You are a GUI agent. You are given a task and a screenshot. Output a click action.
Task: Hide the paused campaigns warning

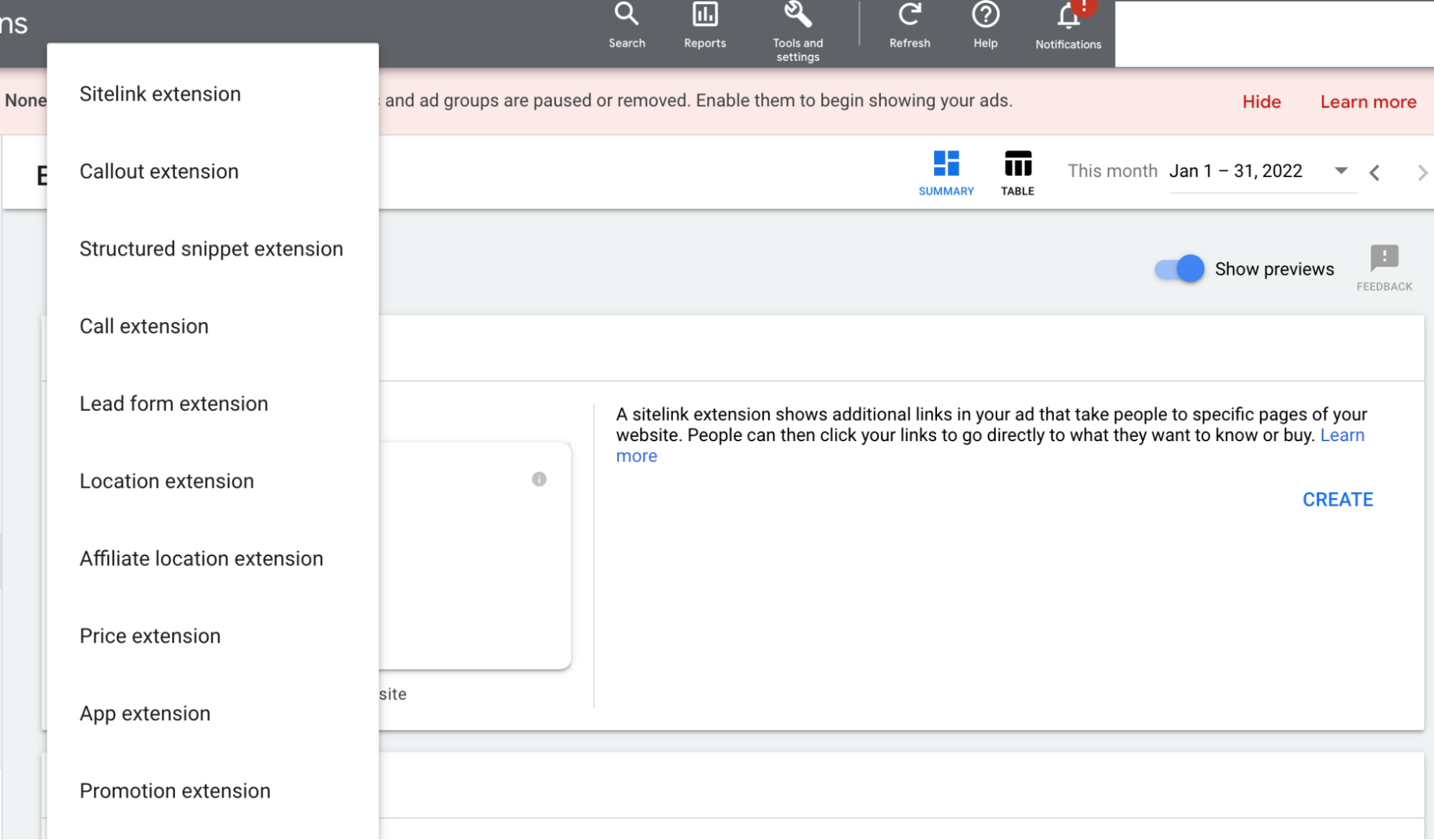[1261, 102]
